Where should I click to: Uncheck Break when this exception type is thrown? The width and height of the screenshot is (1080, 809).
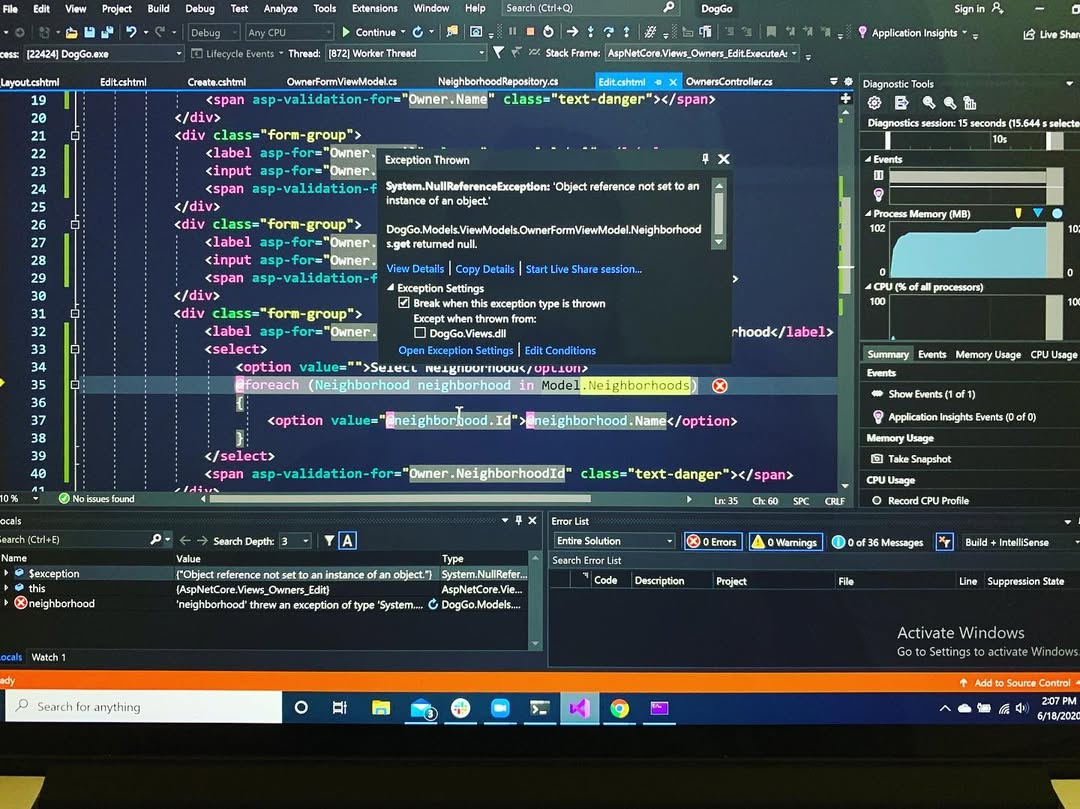coord(404,303)
